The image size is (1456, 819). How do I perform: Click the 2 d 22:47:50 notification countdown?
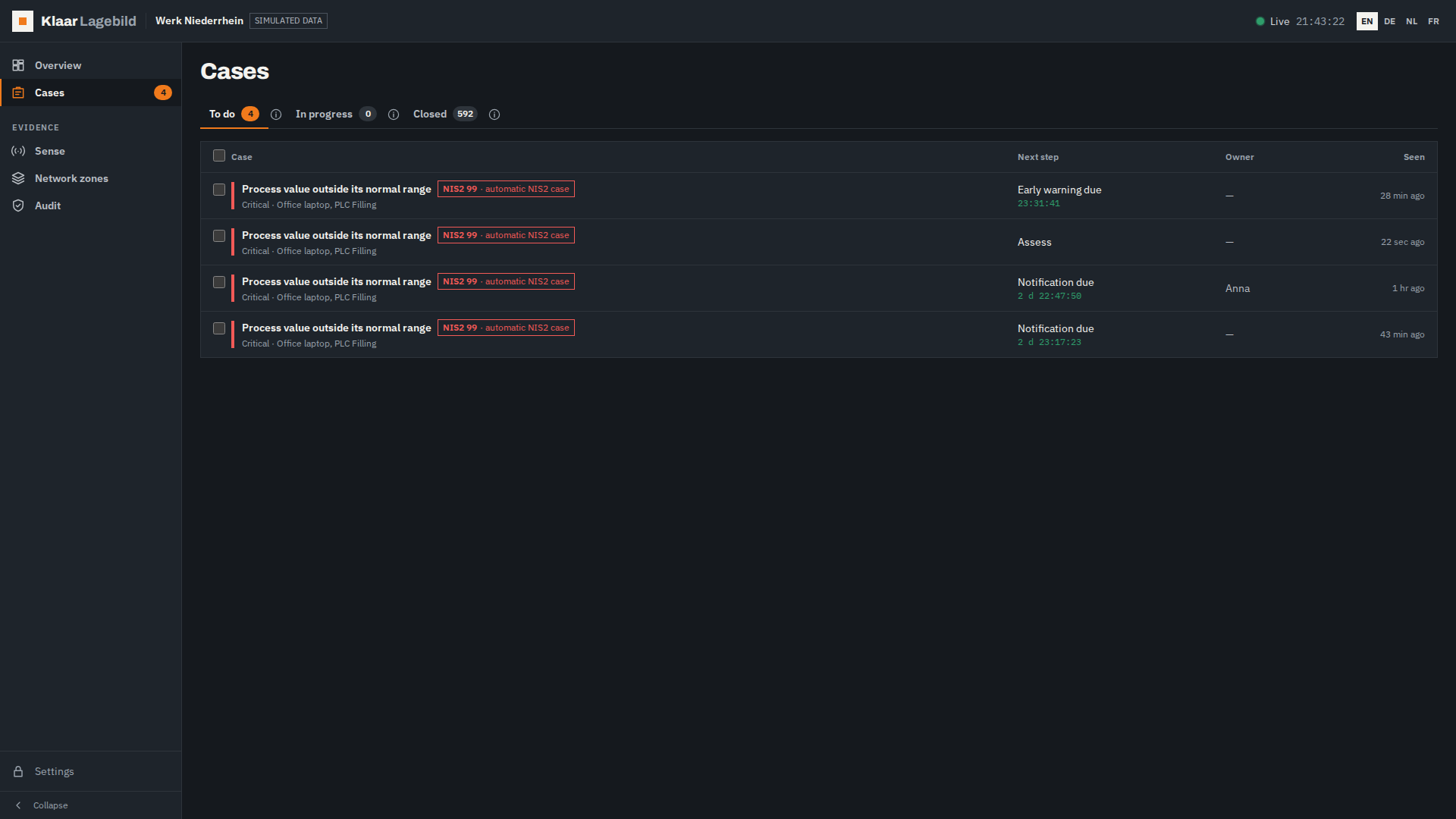tap(1050, 296)
